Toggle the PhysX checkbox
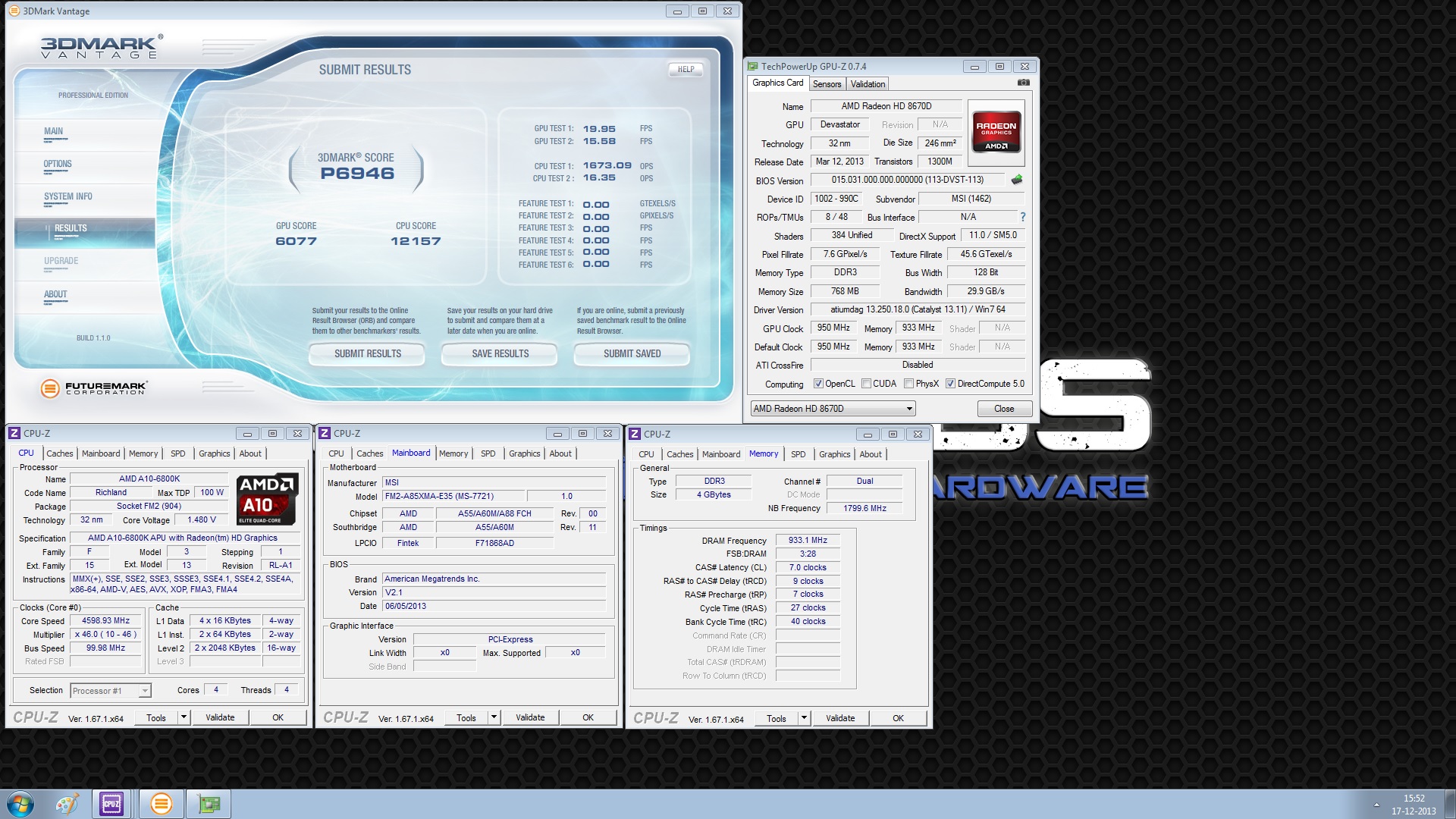This screenshot has height=819, width=1456. pyautogui.click(x=908, y=384)
